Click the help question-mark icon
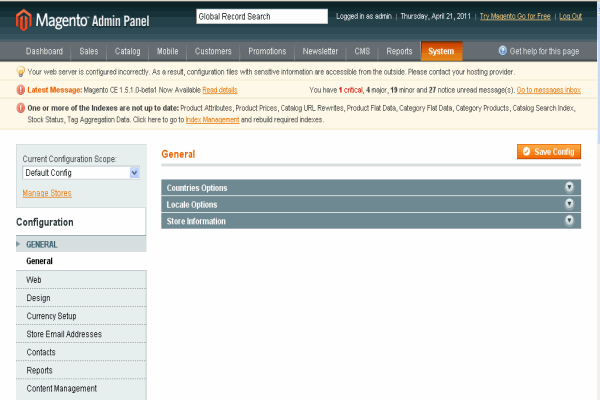Viewport: 600px width, 400px height. click(x=502, y=51)
